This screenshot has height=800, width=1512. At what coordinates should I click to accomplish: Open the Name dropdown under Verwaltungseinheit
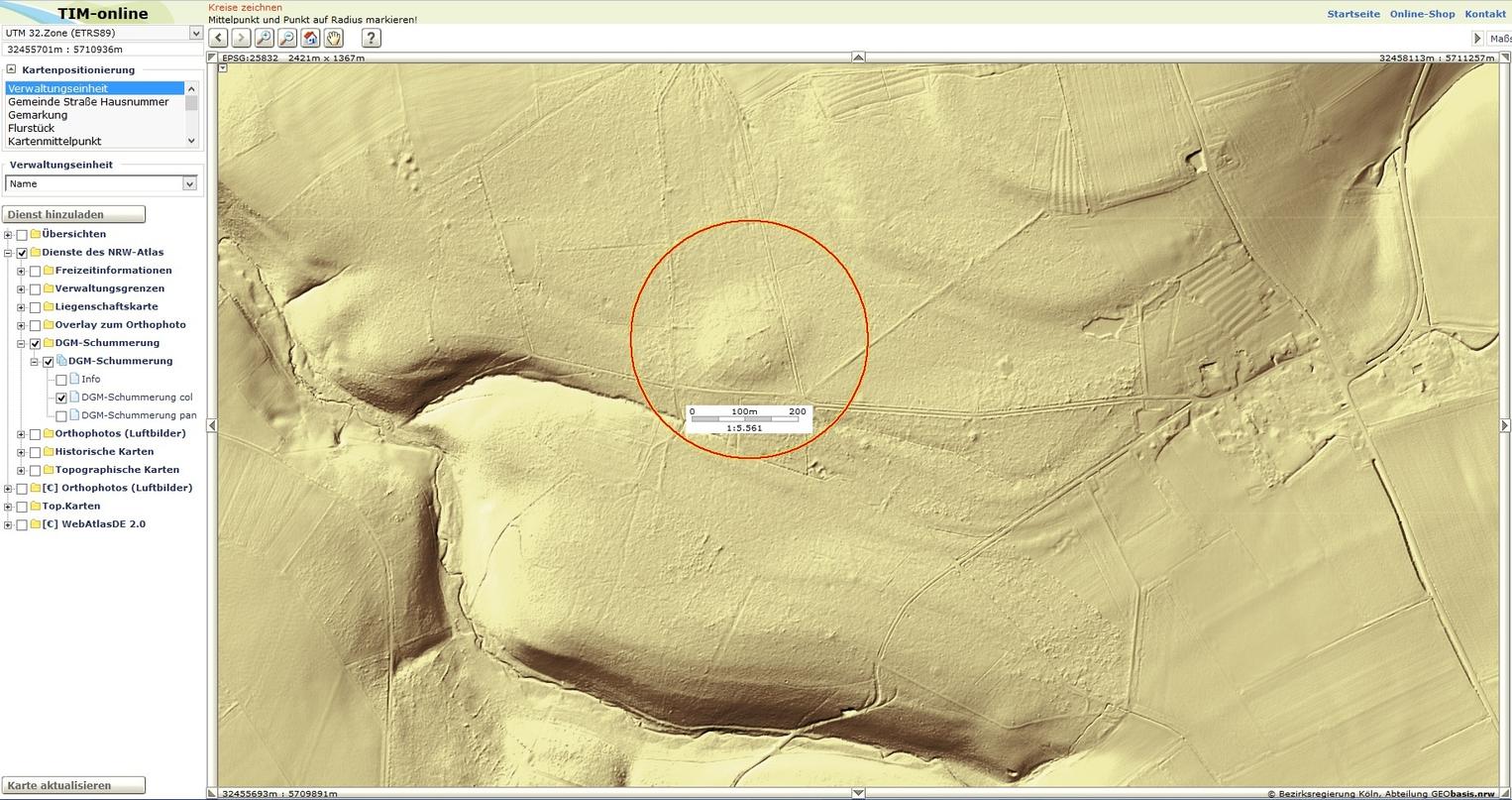(x=189, y=183)
